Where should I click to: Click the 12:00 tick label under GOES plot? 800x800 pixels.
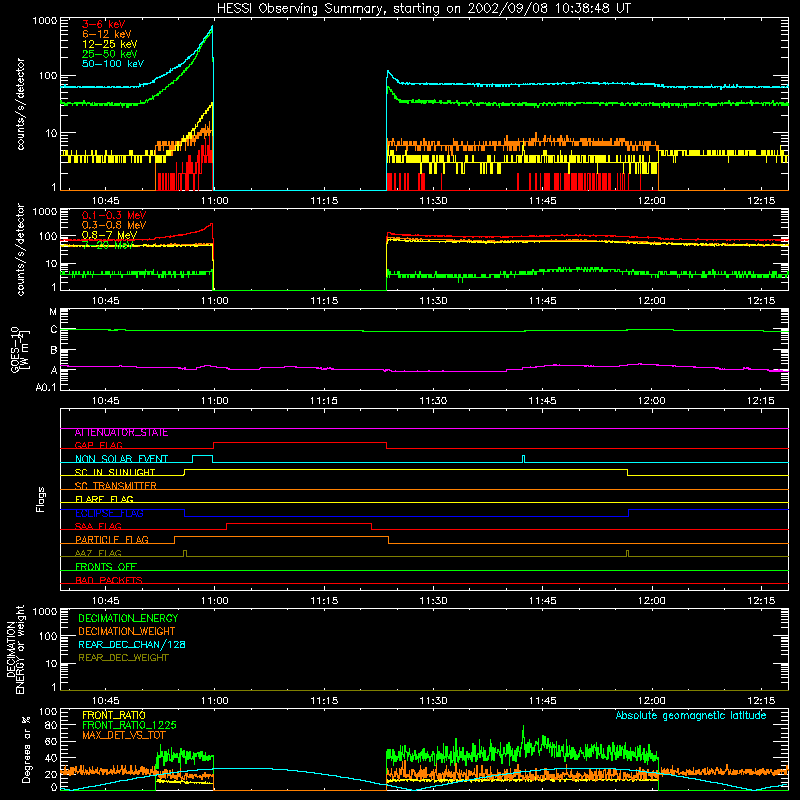[652, 401]
